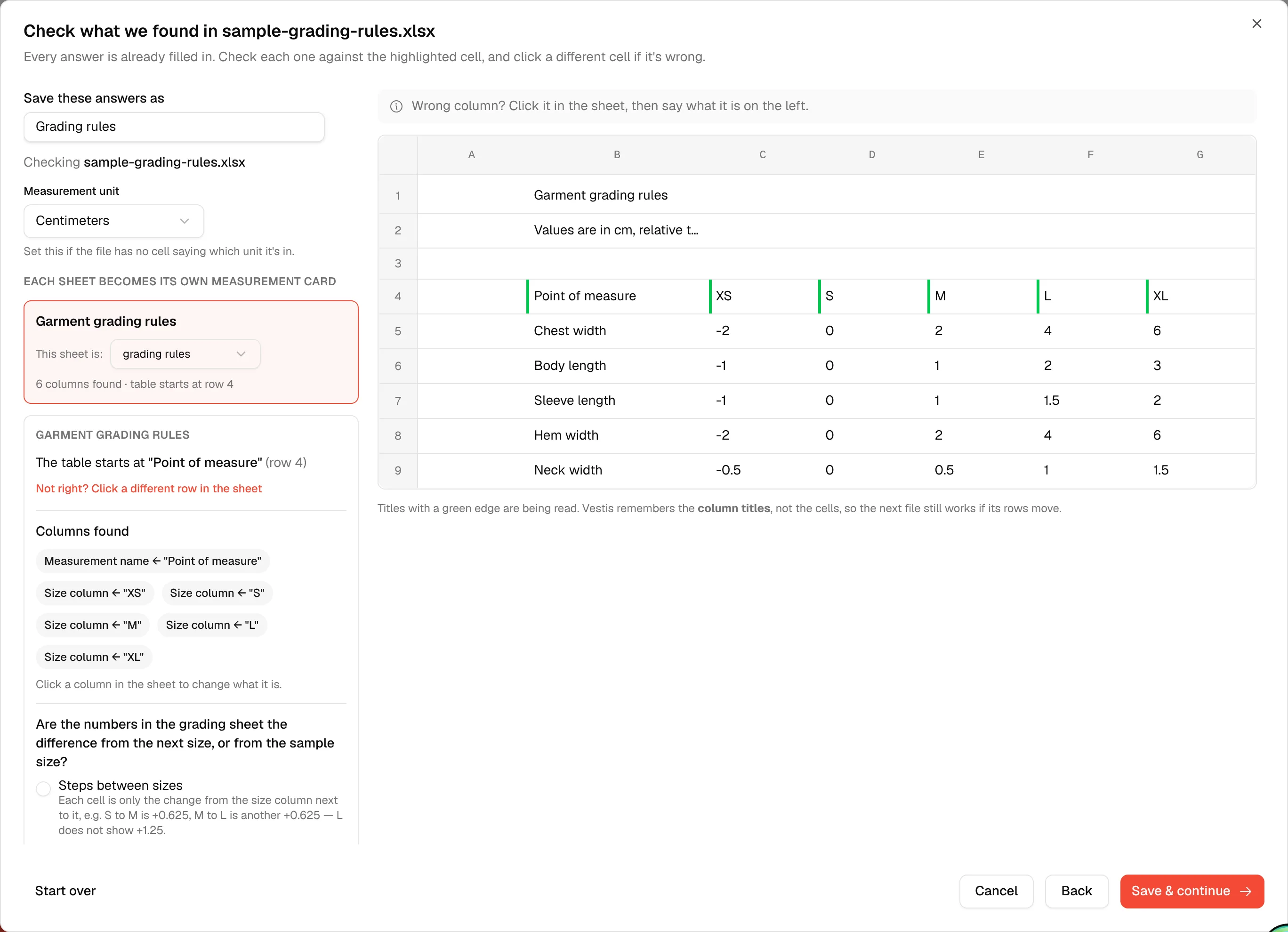Image resolution: width=1288 pixels, height=932 pixels.
Task: Click the 'Size column ← XL' chip
Action: click(x=94, y=657)
